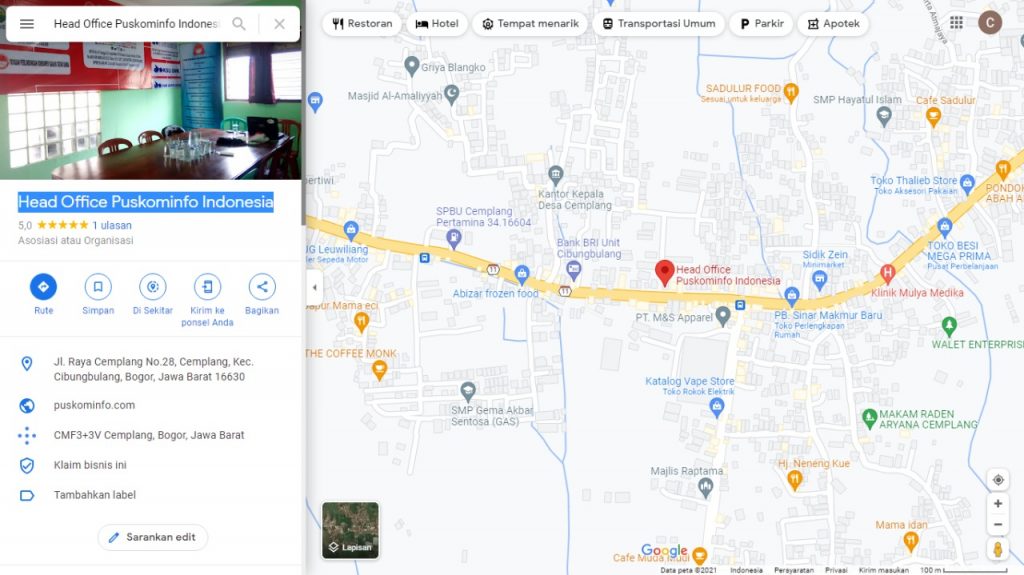Zoom in with the plus button
This screenshot has width=1024, height=575.
[998, 504]
